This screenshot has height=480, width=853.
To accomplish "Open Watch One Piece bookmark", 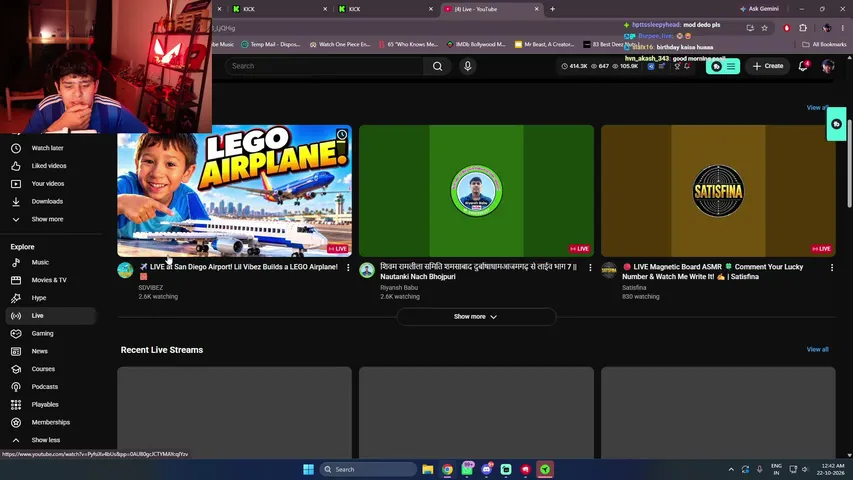I will 339,44.
